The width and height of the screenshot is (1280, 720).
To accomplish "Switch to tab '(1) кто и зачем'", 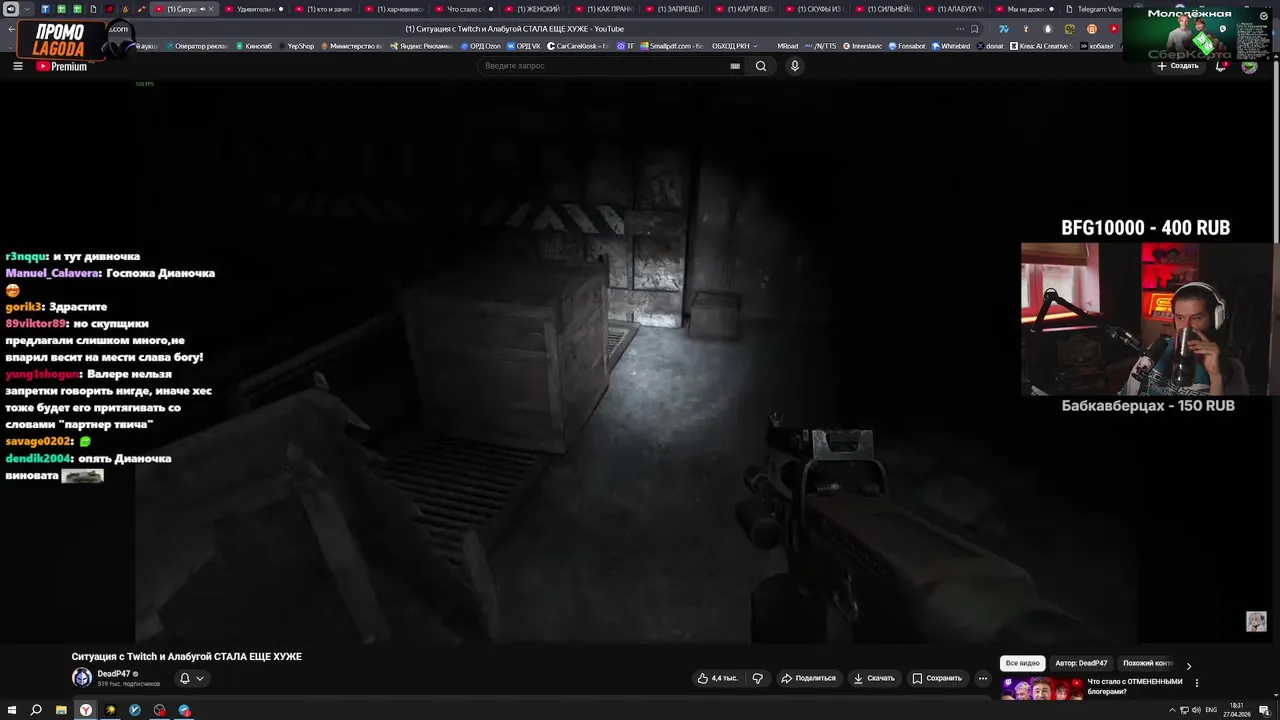I will pyautogui.click(x=324, y=9).
